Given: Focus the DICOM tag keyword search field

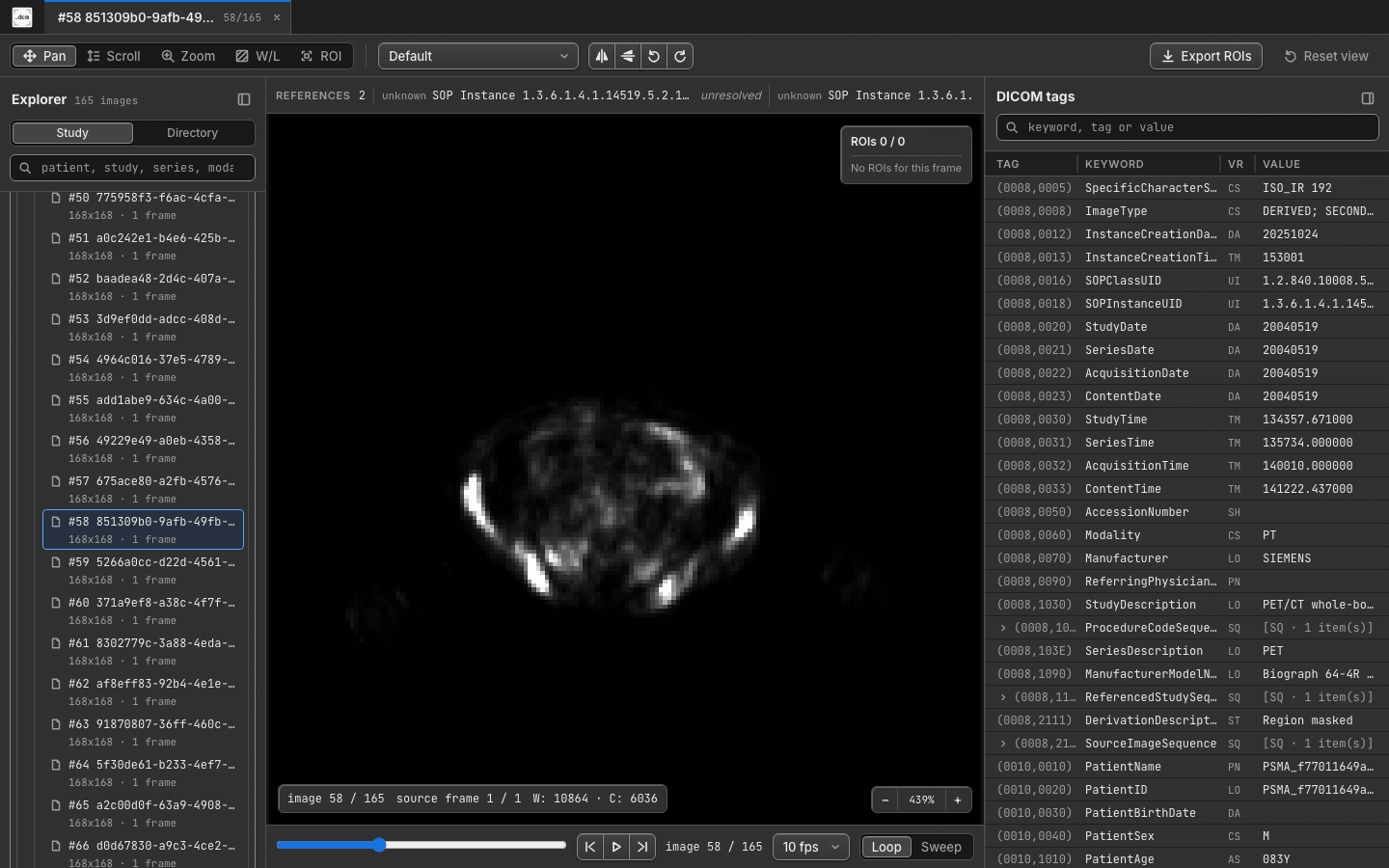Looking at the screenshot, I should click(x=1187, y=127).
